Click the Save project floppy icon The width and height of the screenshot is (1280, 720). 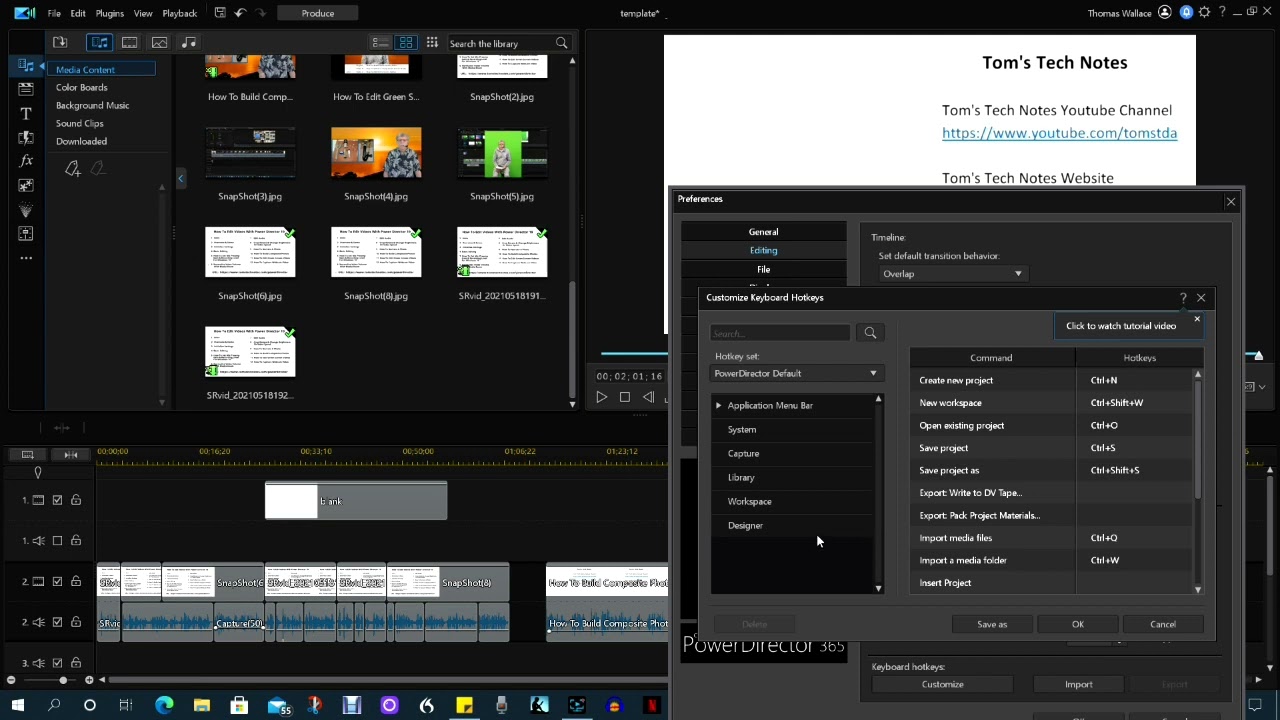(220, 13)
